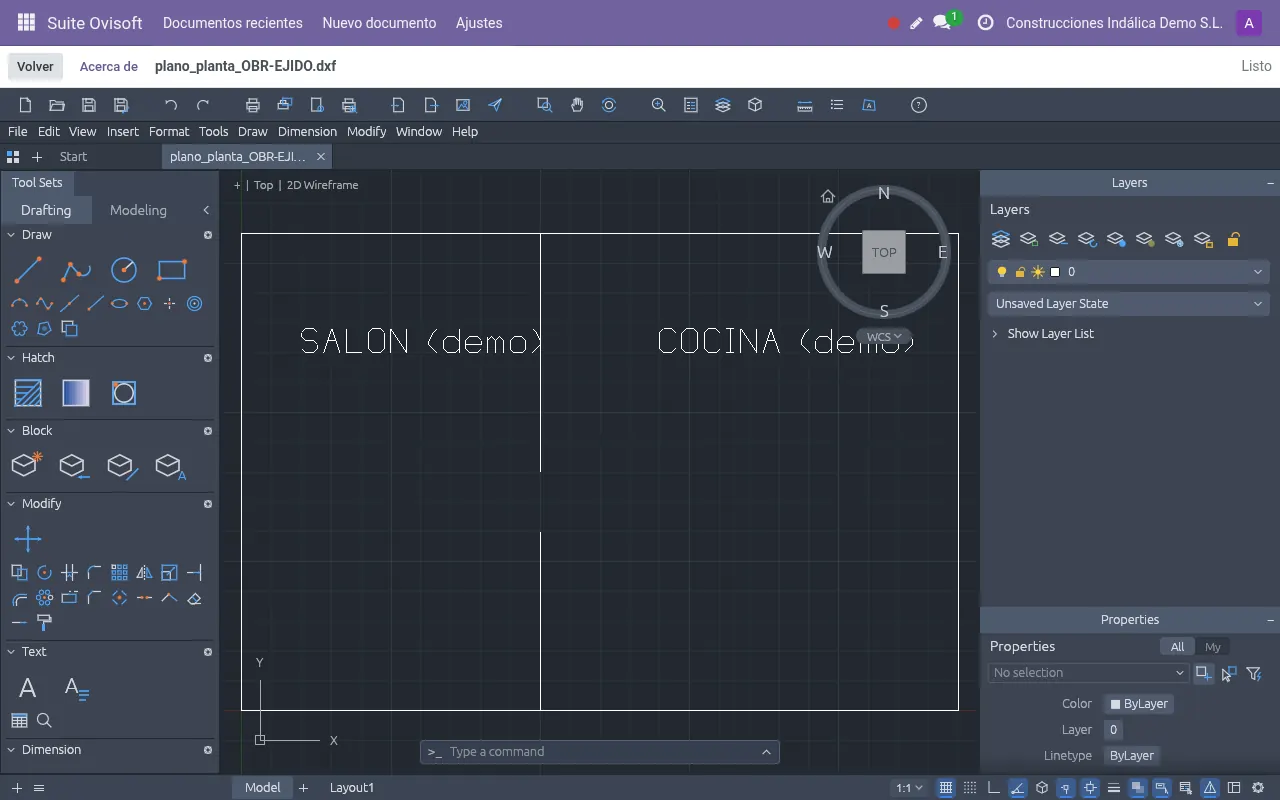Switch to the Layout1 tab

pos(352,788)
